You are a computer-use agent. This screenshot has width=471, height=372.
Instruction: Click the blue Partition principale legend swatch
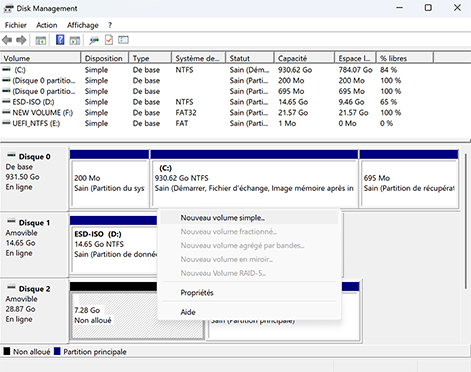(x=57, y=351)
